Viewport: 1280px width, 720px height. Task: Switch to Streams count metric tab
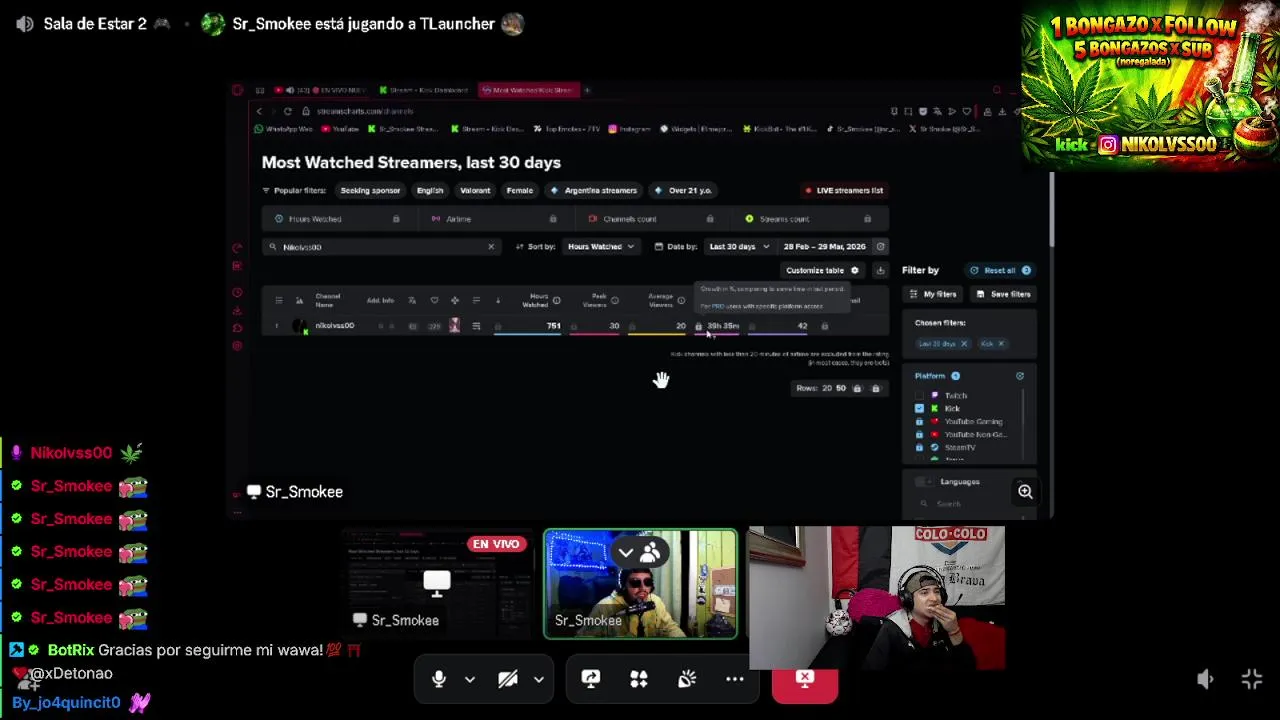[809, 219]
